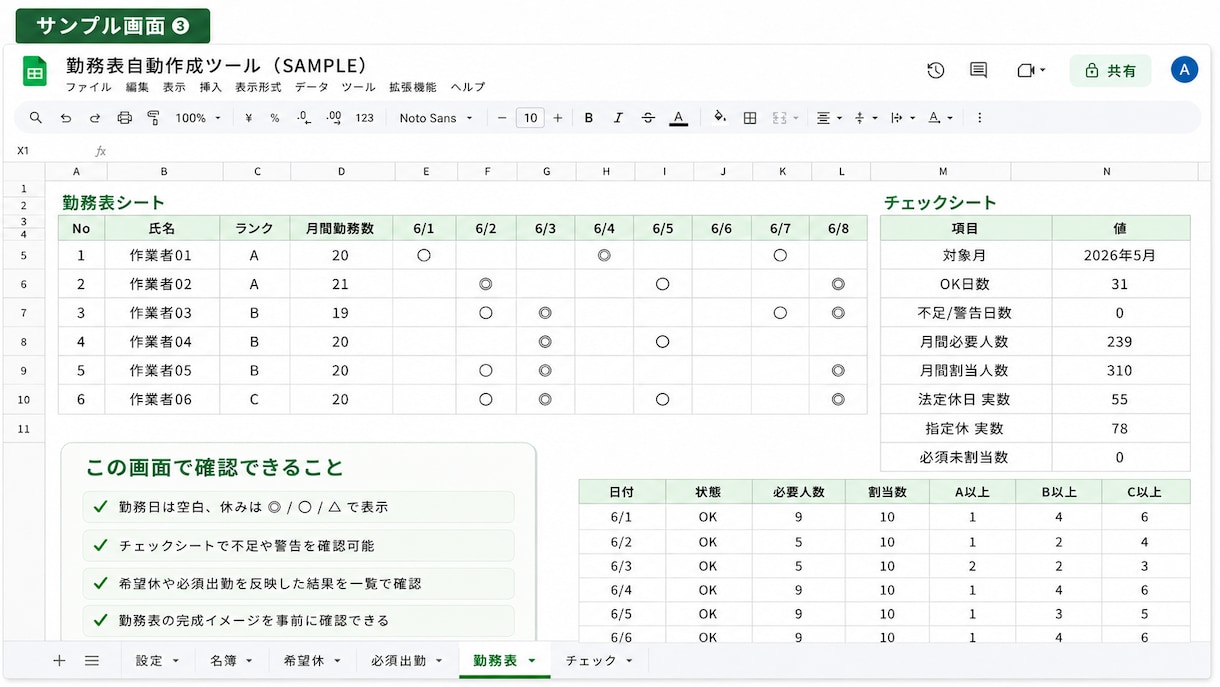
Task: Open the 編集 menu
Action: pyautogui.click(x=137, y=88)
